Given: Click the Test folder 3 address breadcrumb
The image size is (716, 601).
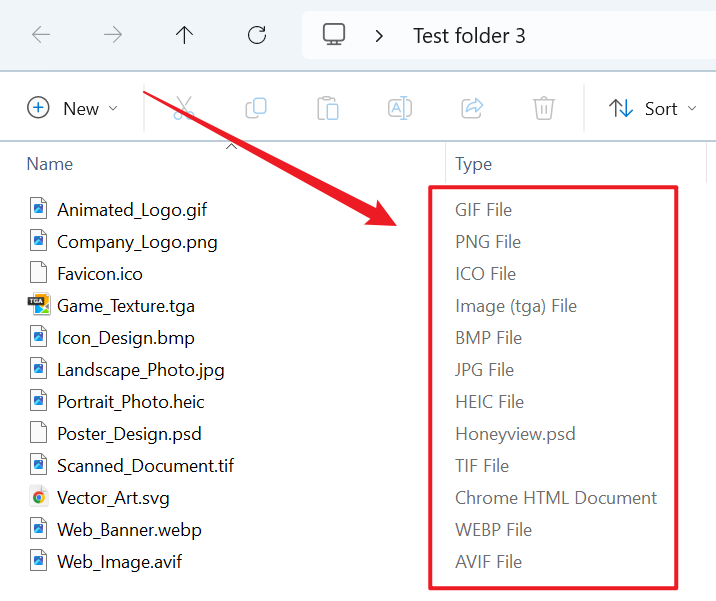Looking at the screenshot, I should pyautogui.click(x=469, y=35).
